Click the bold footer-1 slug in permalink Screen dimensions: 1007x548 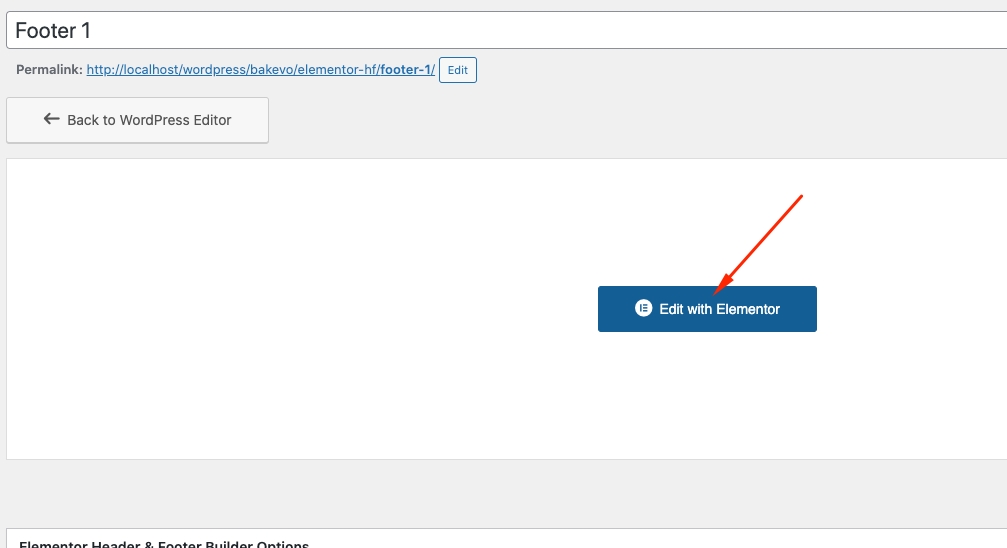[404, 70]
